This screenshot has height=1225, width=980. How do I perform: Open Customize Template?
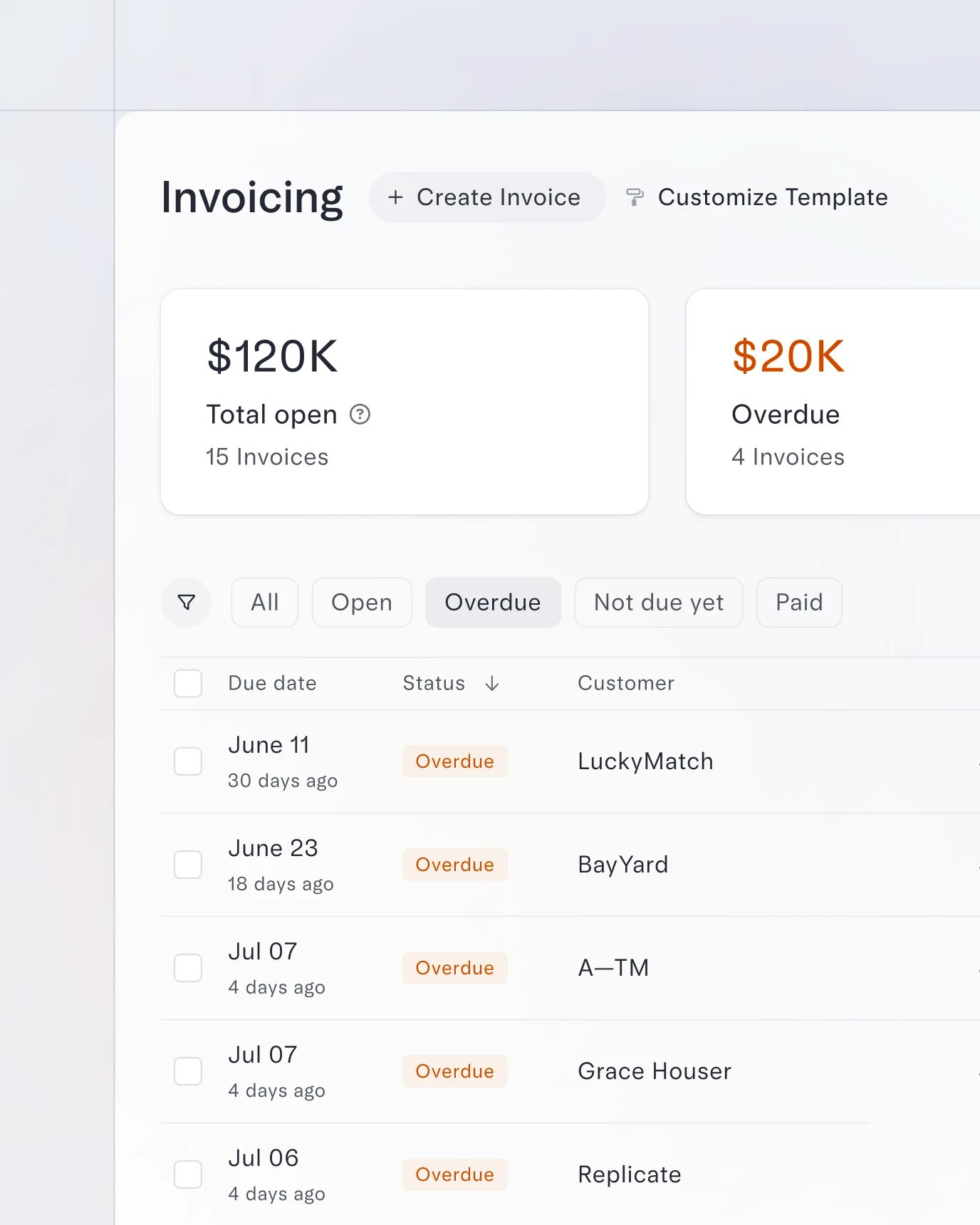point(772,197)
